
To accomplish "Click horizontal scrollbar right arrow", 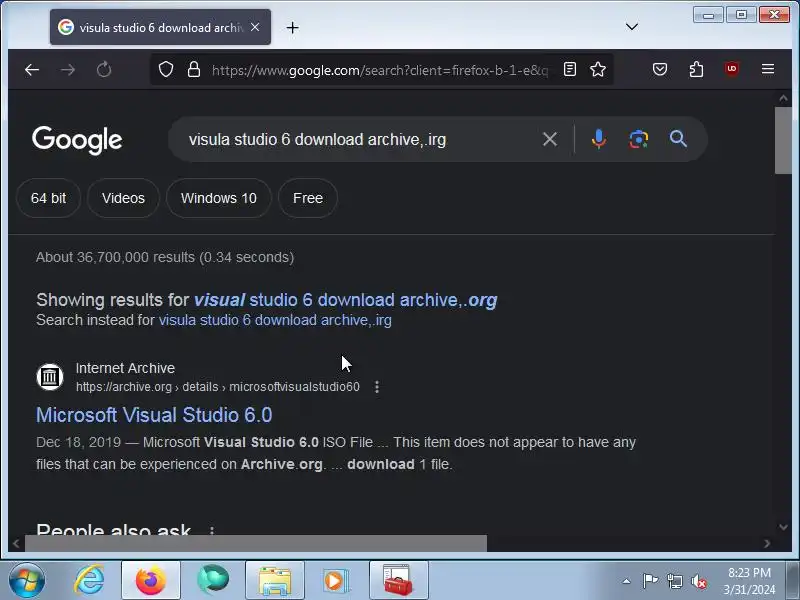I will 767,544.
